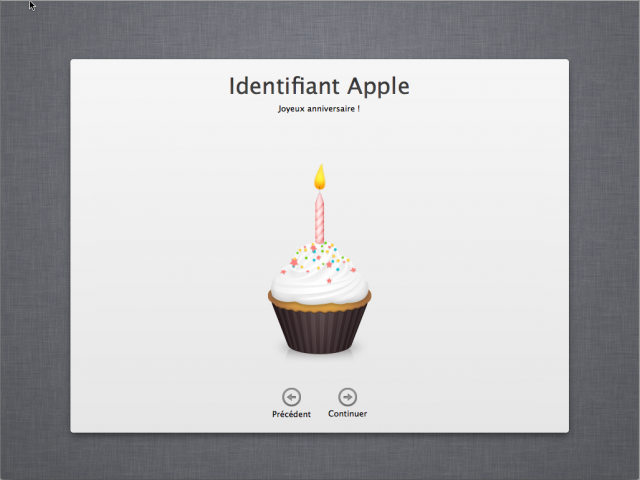The height and width of the screenshot is (480, 640).
Task: Click the Précédent left-arrow icon
Action: pos(291,397)
